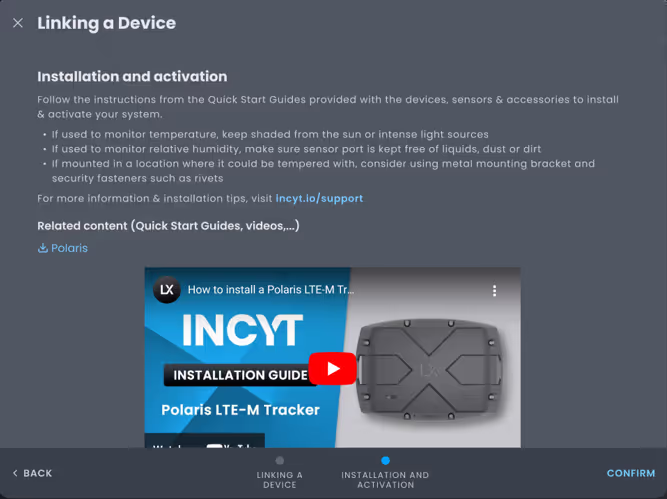Open the video's three-dot options menu
667x499 pixels.
pyautogui.click(x=494, y=291)
